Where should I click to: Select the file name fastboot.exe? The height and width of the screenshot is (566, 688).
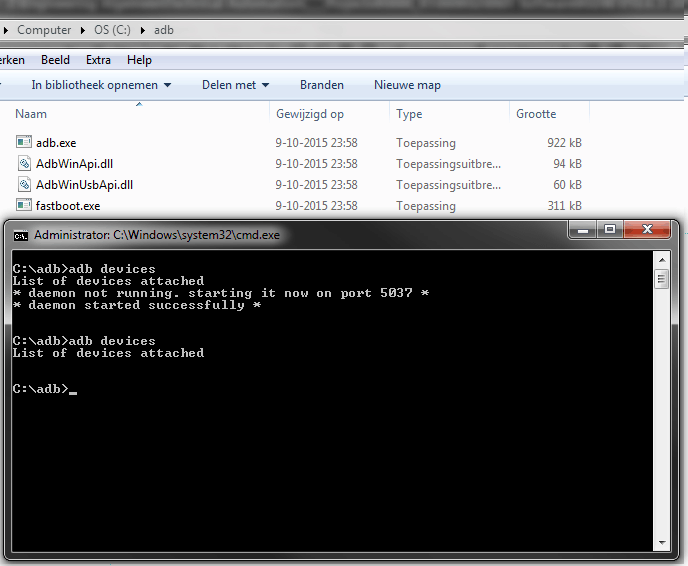(x=68, y=206)
